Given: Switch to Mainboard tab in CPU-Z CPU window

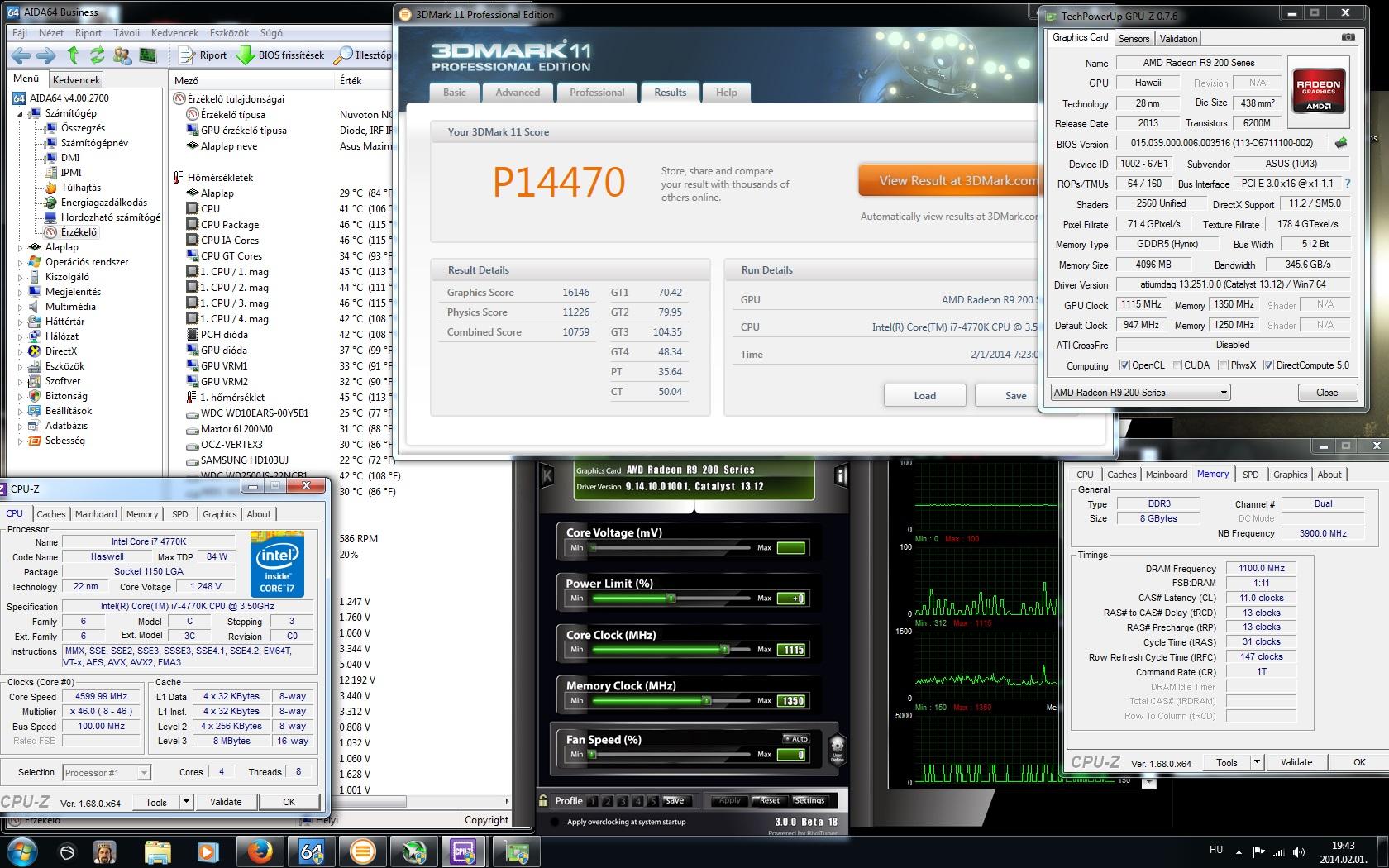Looking at the screenshot, I should (96, 514).
